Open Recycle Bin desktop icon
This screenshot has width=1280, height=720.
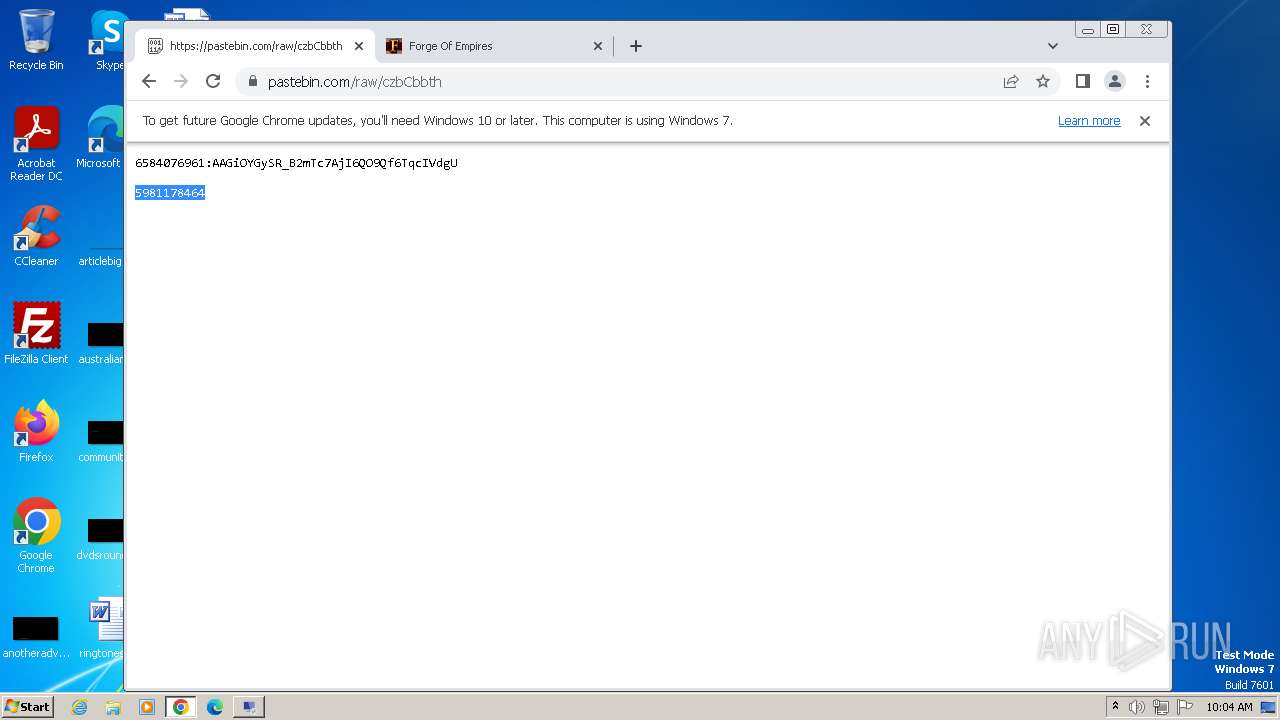pos(36,40)
